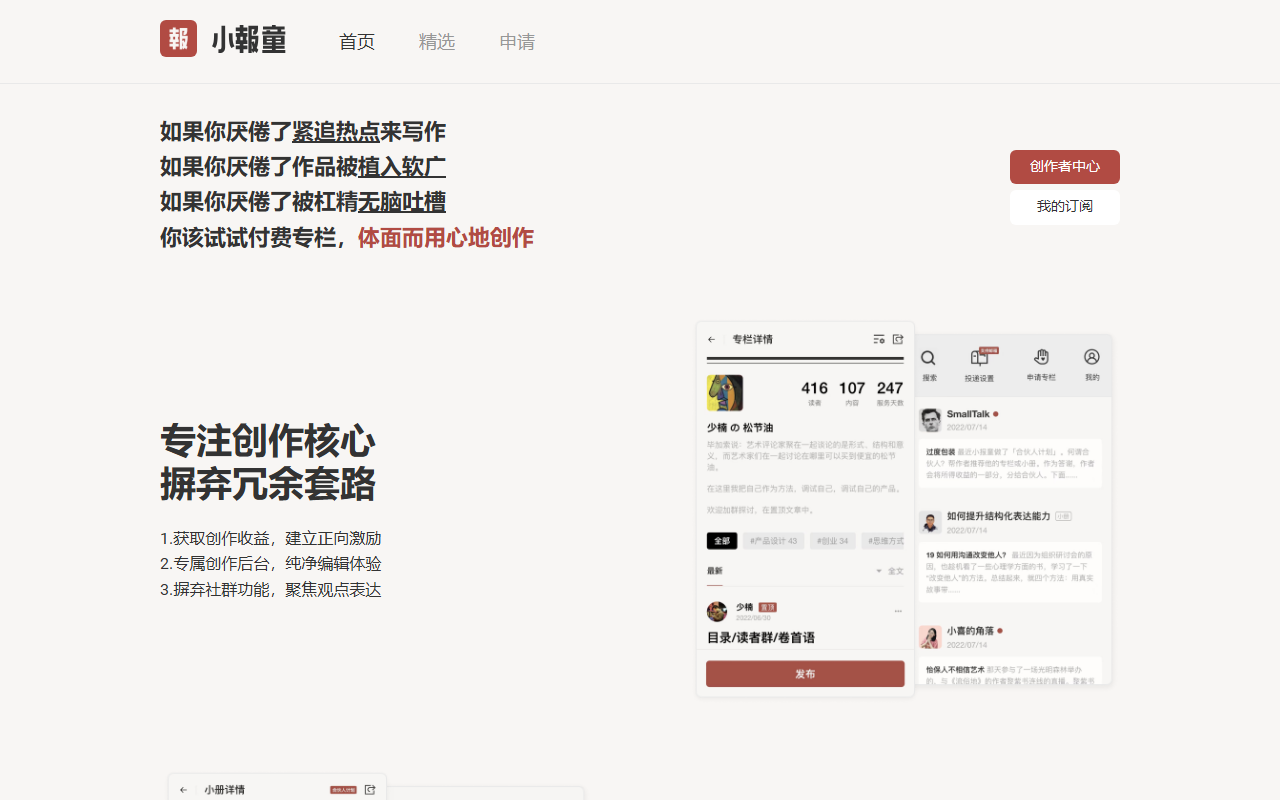Click the 416 读者 count
The height and width of the screenshot is (800, 1280).
[815, 392]
